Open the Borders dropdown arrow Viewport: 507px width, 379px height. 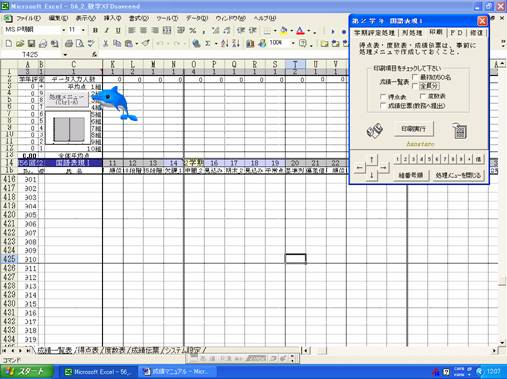[275, 31]
